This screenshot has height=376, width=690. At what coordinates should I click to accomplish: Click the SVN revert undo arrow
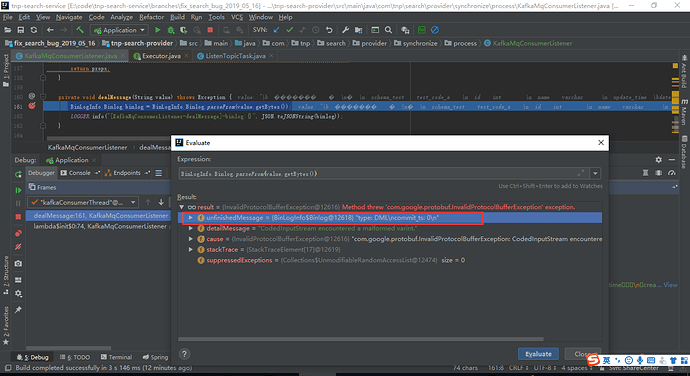(x=329, y=30)
